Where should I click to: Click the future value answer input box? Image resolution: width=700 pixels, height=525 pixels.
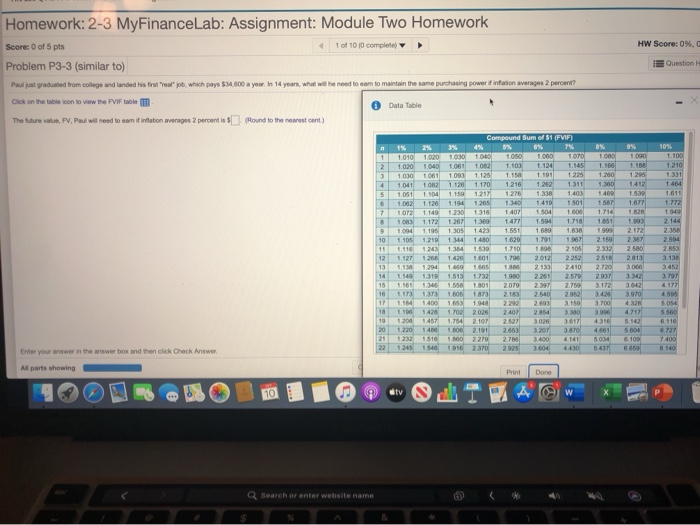point(235,121)
